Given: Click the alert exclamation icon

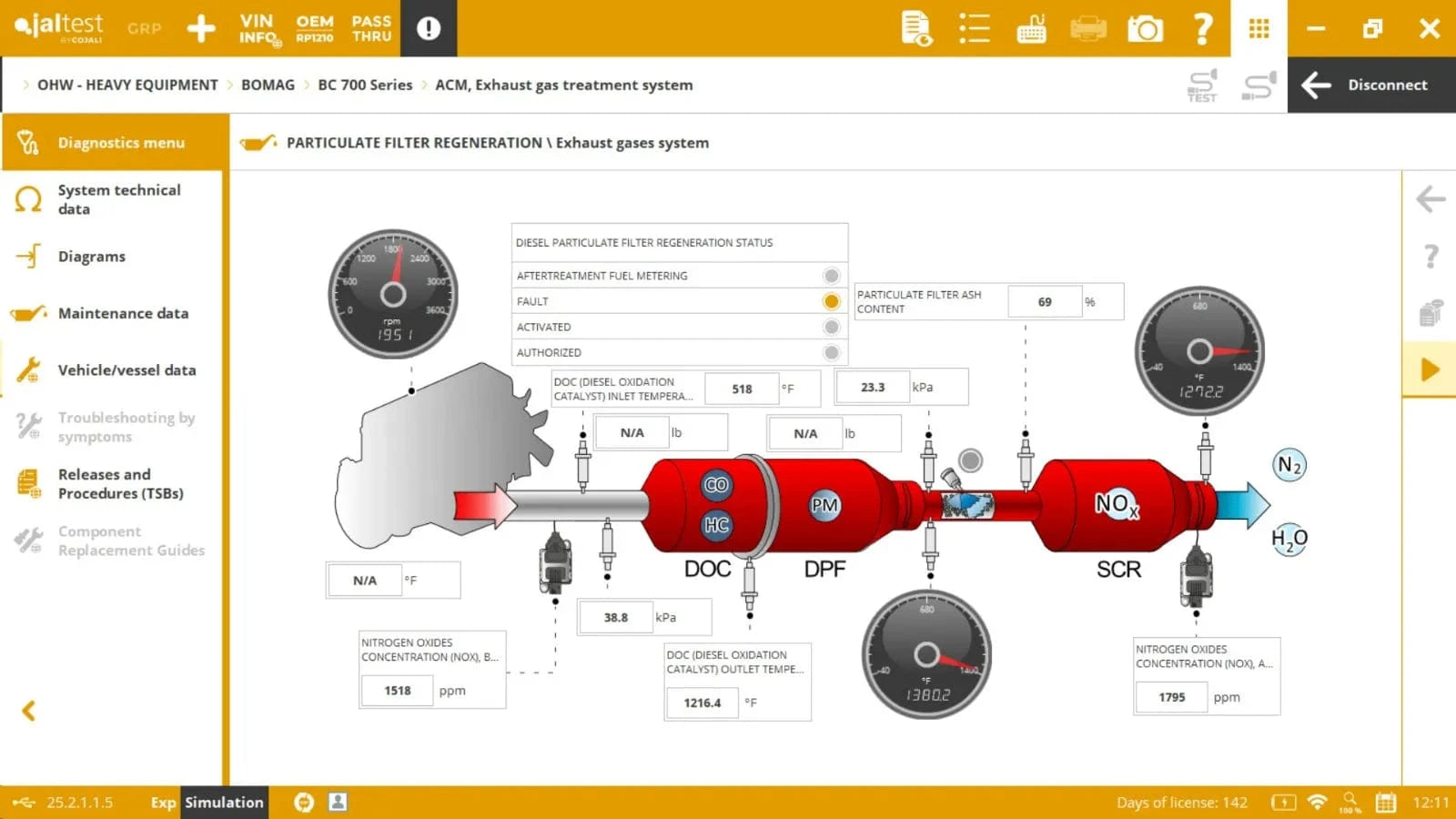Looking at the screenshot, I should pos(429,29).
